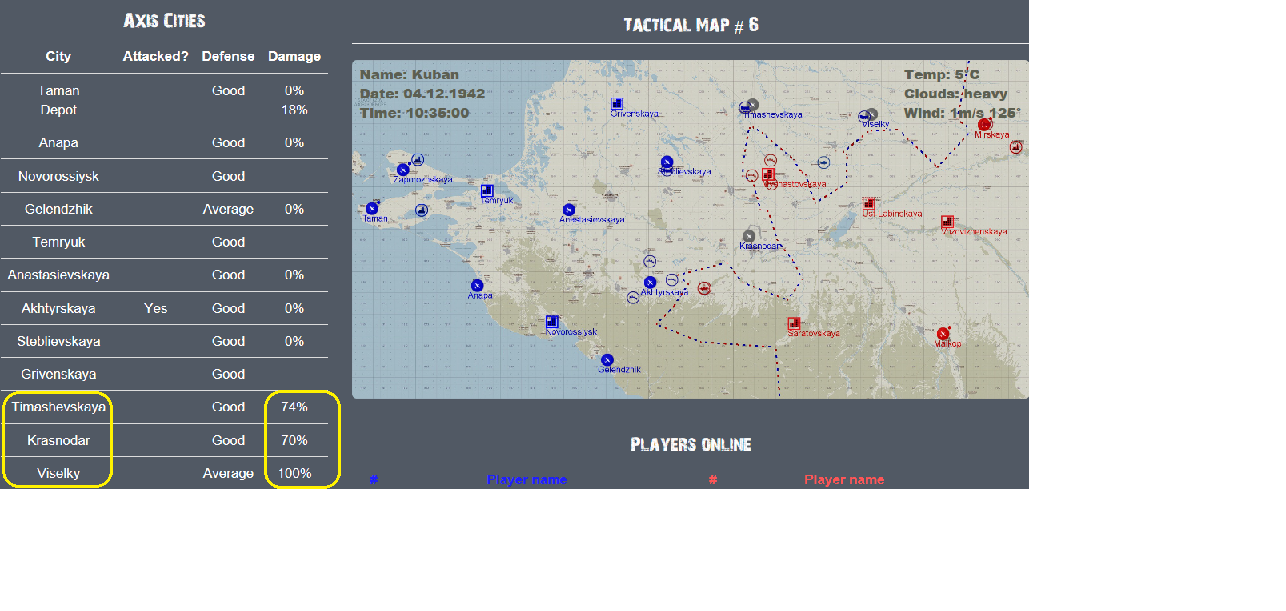This screenshot has height=611, width=1286.
Task: Click the Damage column header
Action: point(294,56)
